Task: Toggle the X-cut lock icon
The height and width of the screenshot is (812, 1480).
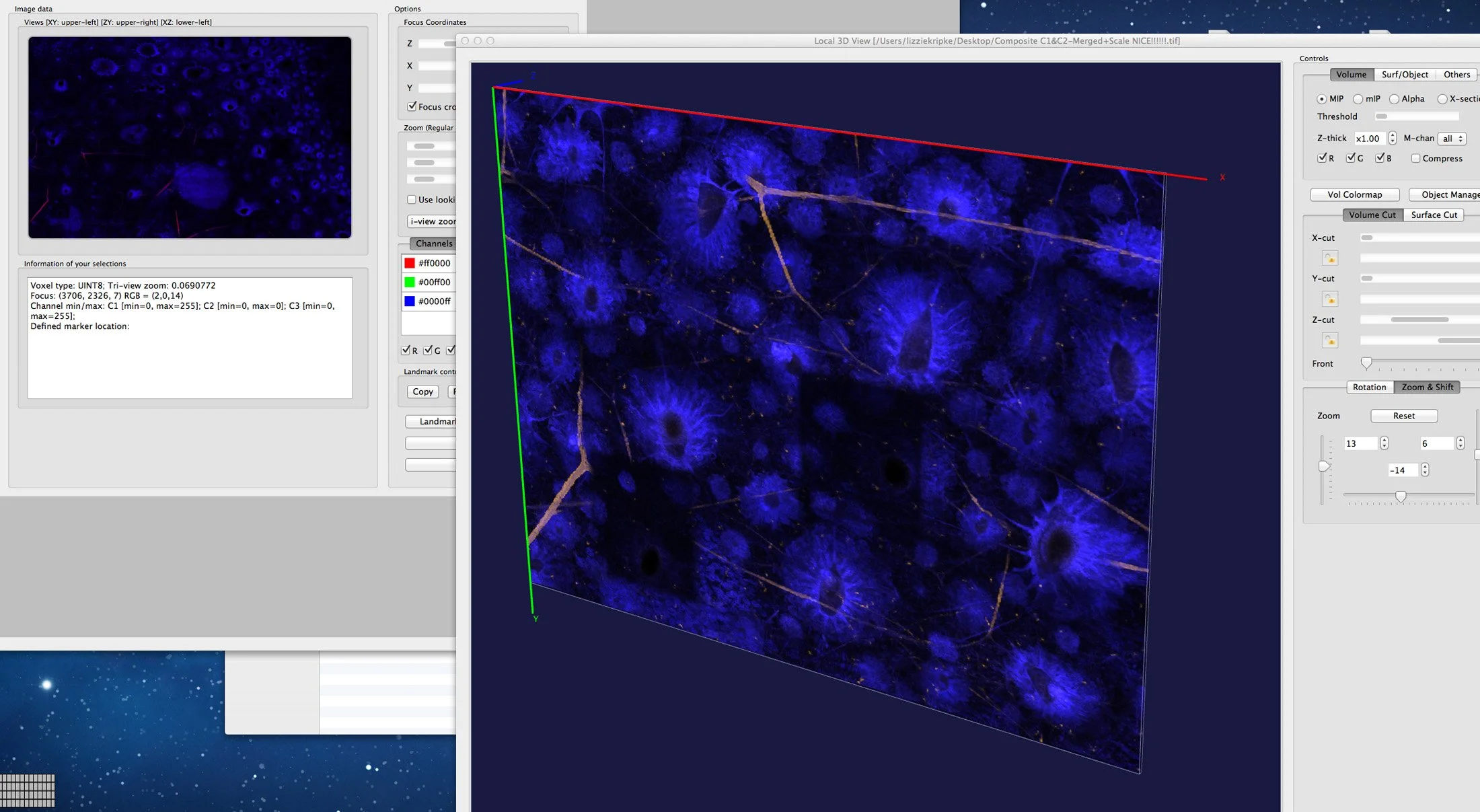Action: (1330, 258)
